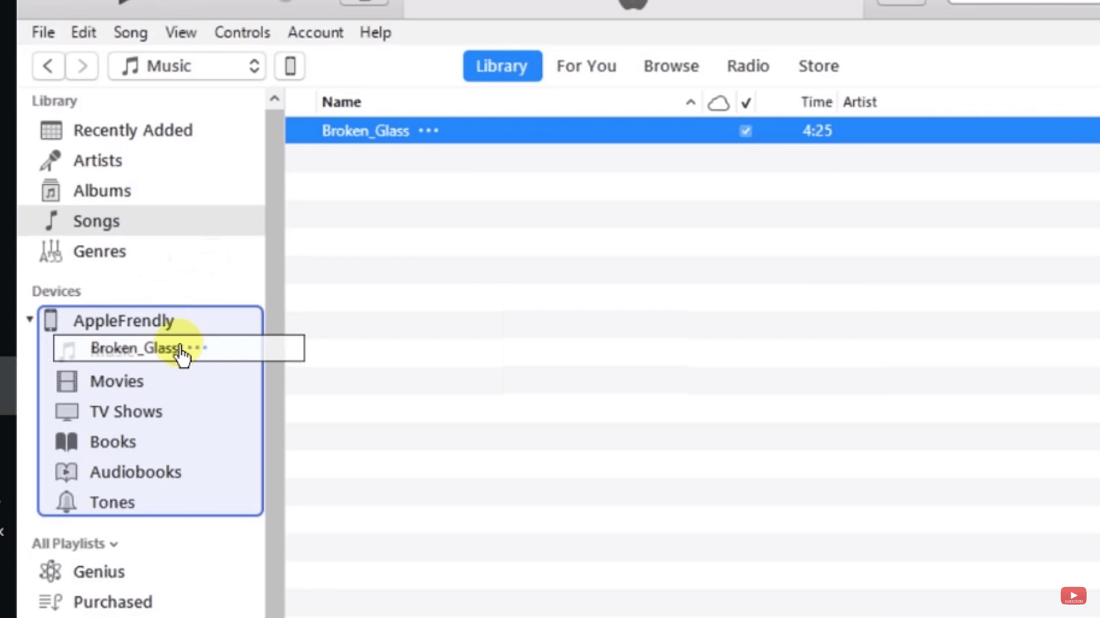Select the Tones bell icon

click(67, 502)
